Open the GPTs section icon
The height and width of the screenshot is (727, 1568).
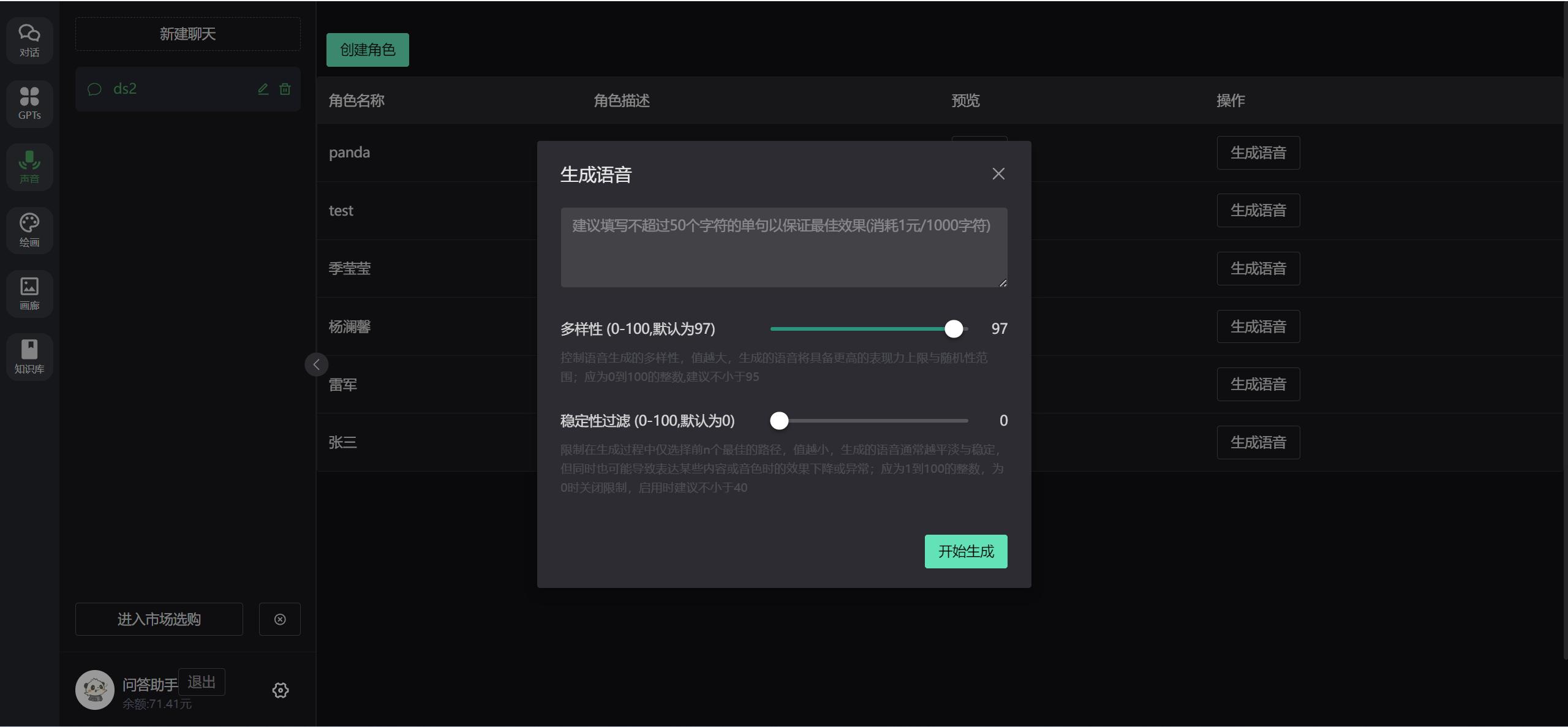point(29,104)
